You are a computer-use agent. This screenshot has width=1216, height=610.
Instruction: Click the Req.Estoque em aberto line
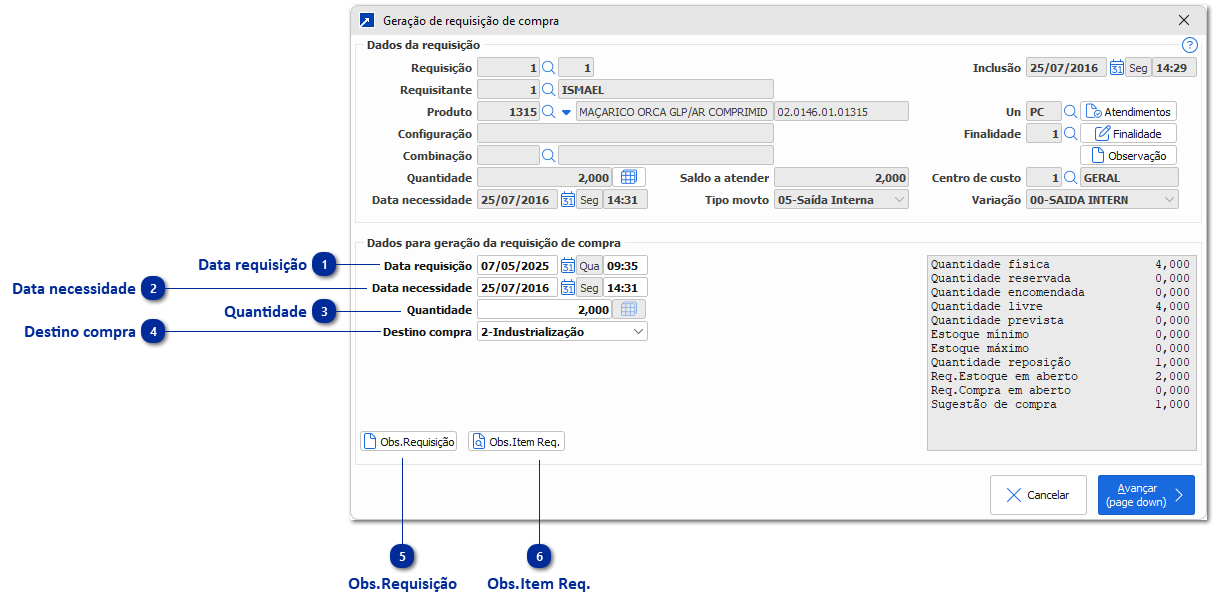(x=1060, y=376)
